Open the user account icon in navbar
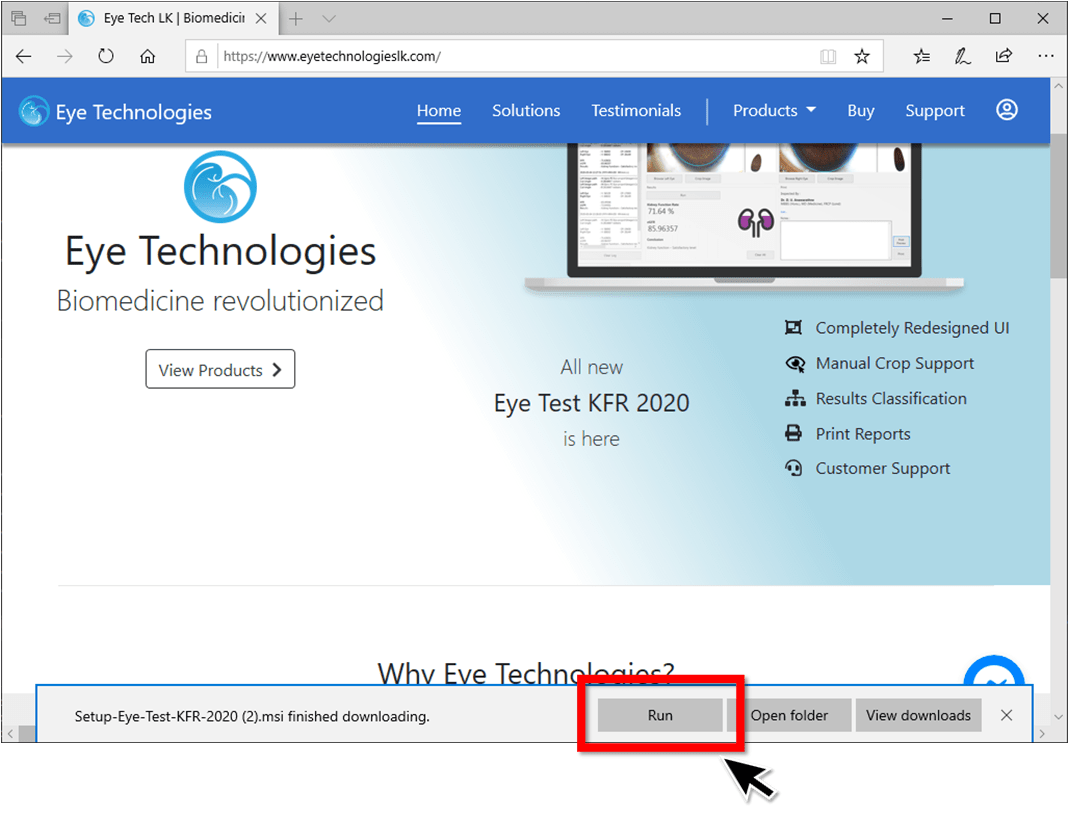Screen dimensions: 1069x819 [1007, 110]
